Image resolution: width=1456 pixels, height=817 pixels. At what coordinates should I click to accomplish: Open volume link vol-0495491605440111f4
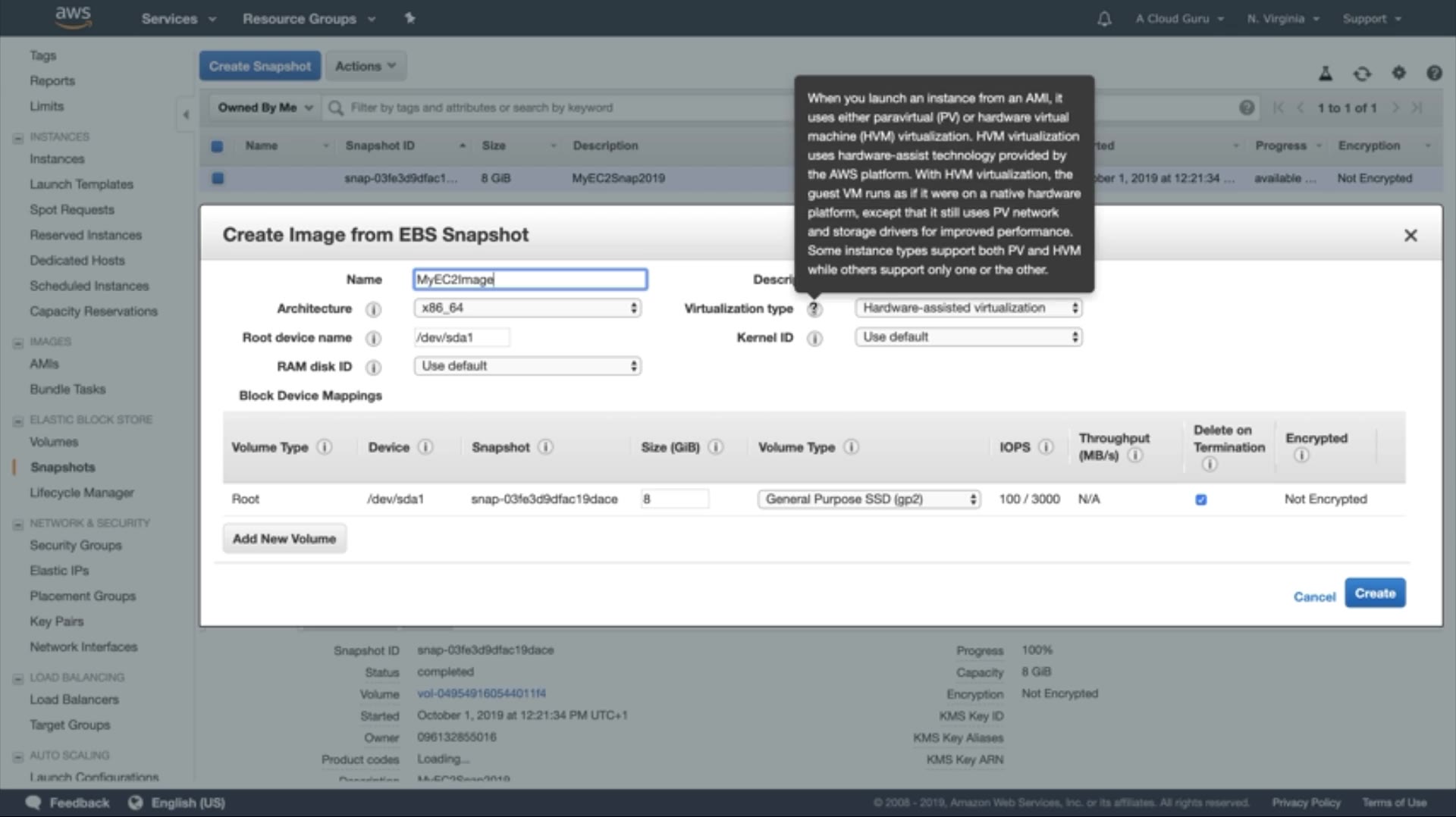coord(482,693)
